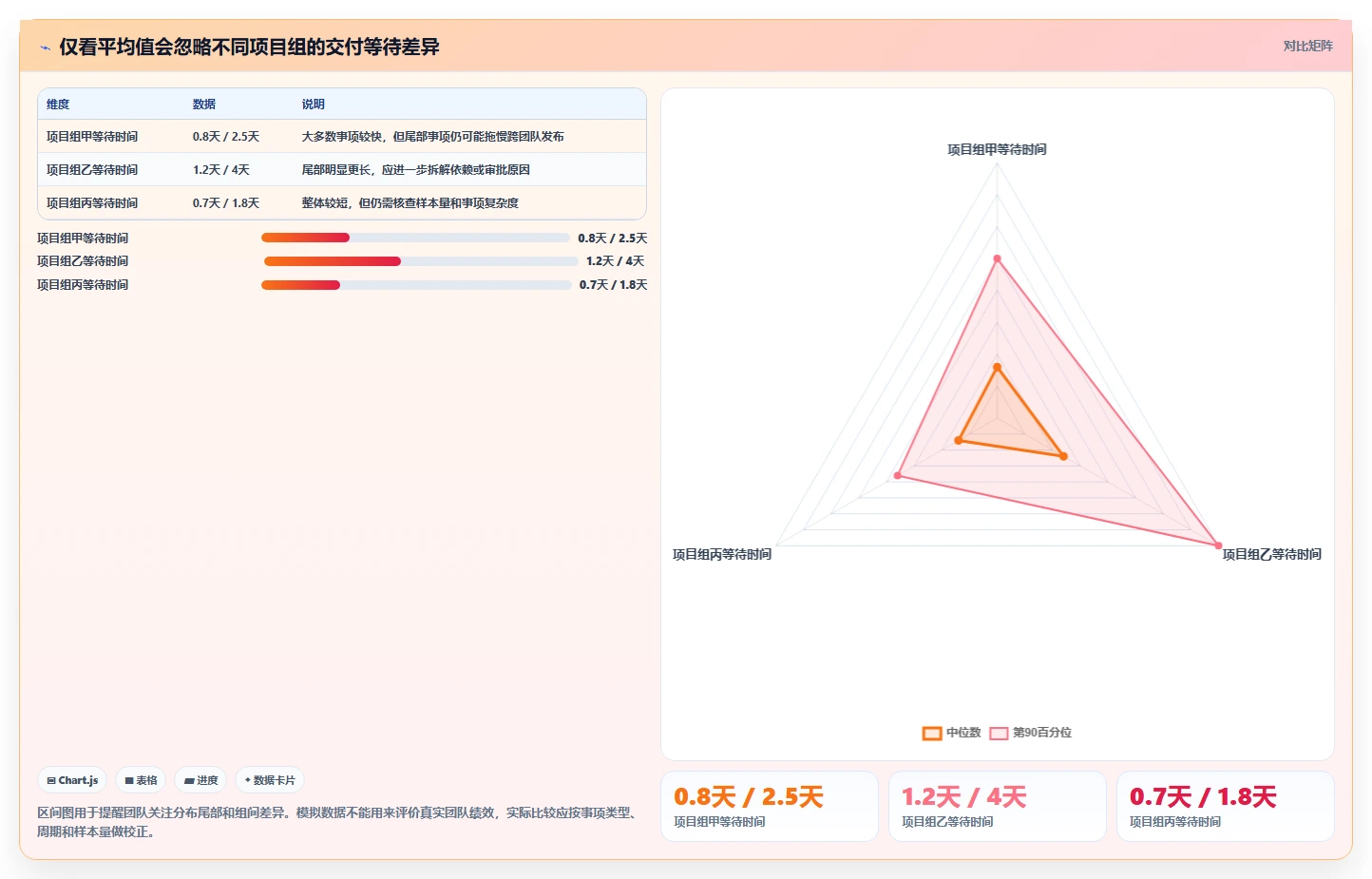Select the 进度 tag chip
Screen dimensions: 1372x879
[200, 780]
